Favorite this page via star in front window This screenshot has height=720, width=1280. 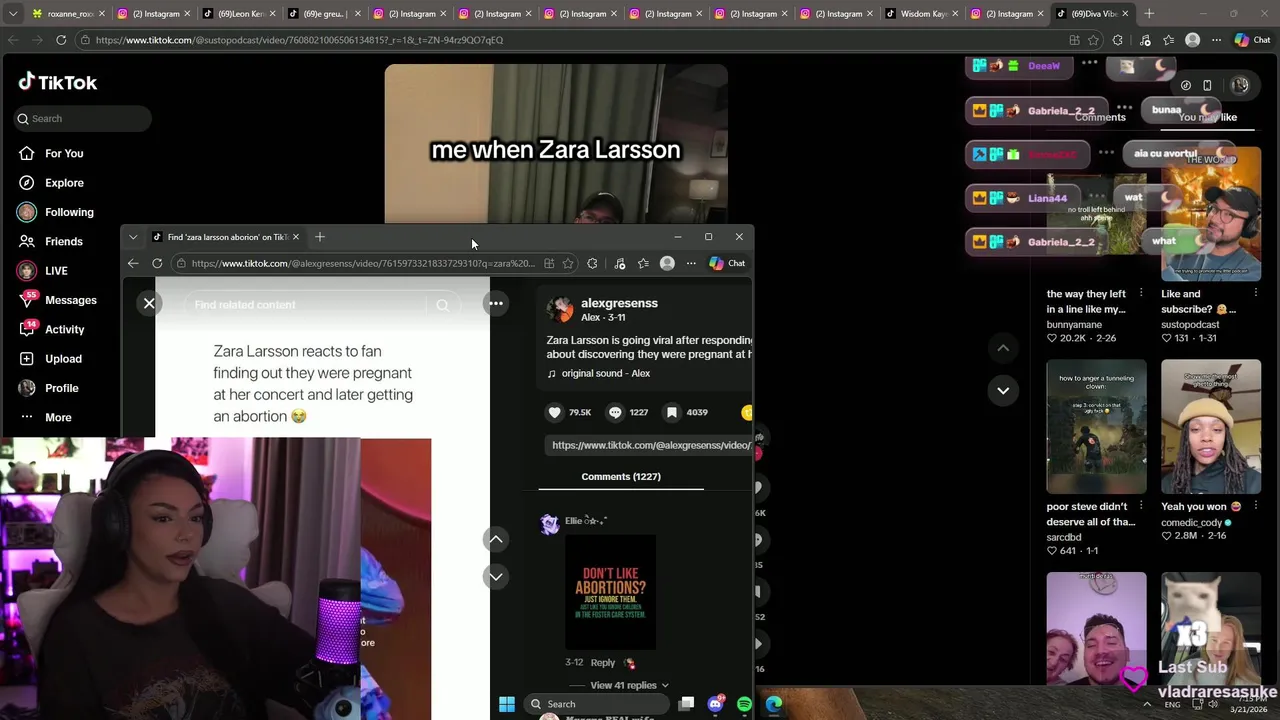[x=568, y=263]
